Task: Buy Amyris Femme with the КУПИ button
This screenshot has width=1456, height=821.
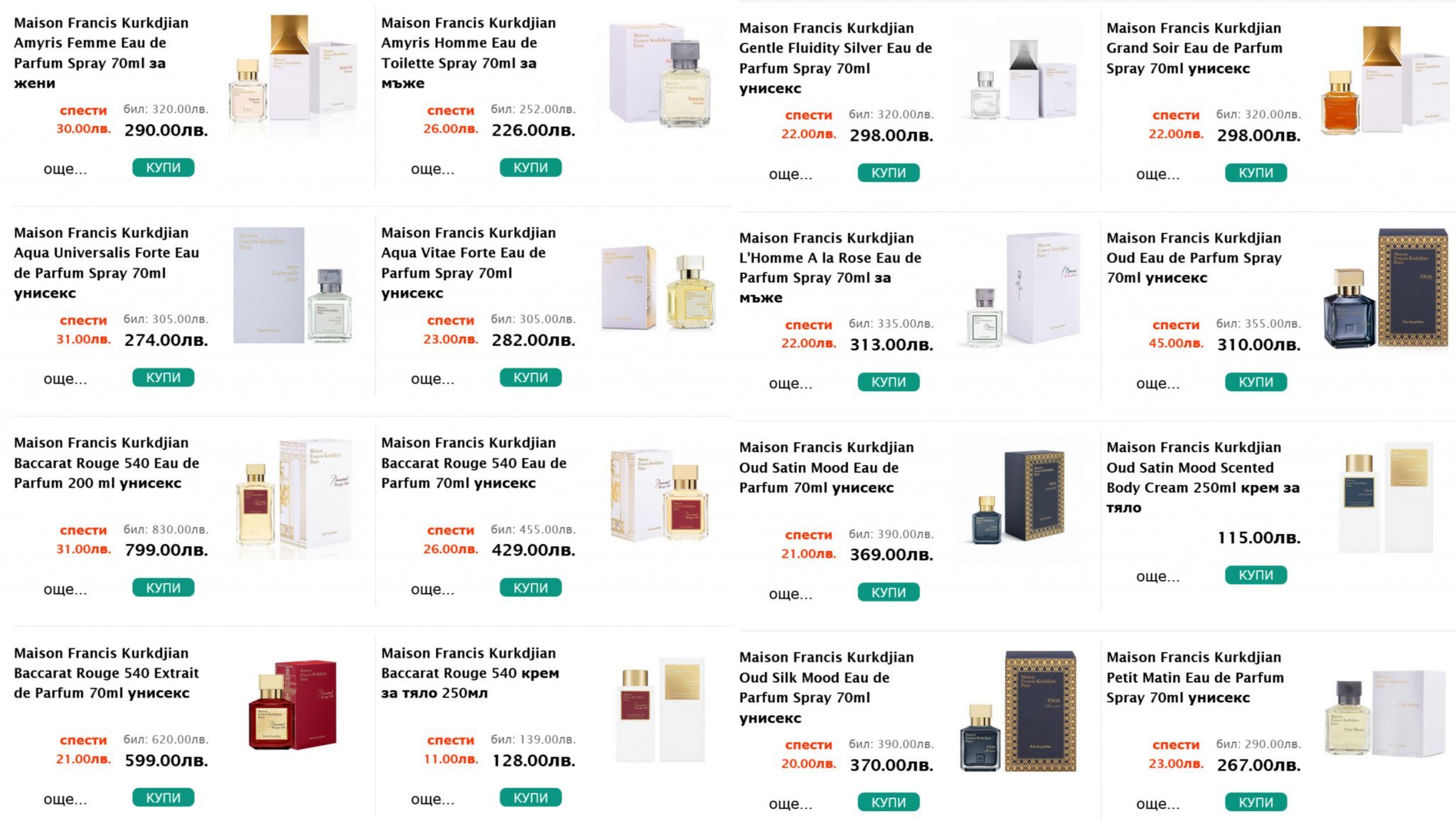Action: 163,168
